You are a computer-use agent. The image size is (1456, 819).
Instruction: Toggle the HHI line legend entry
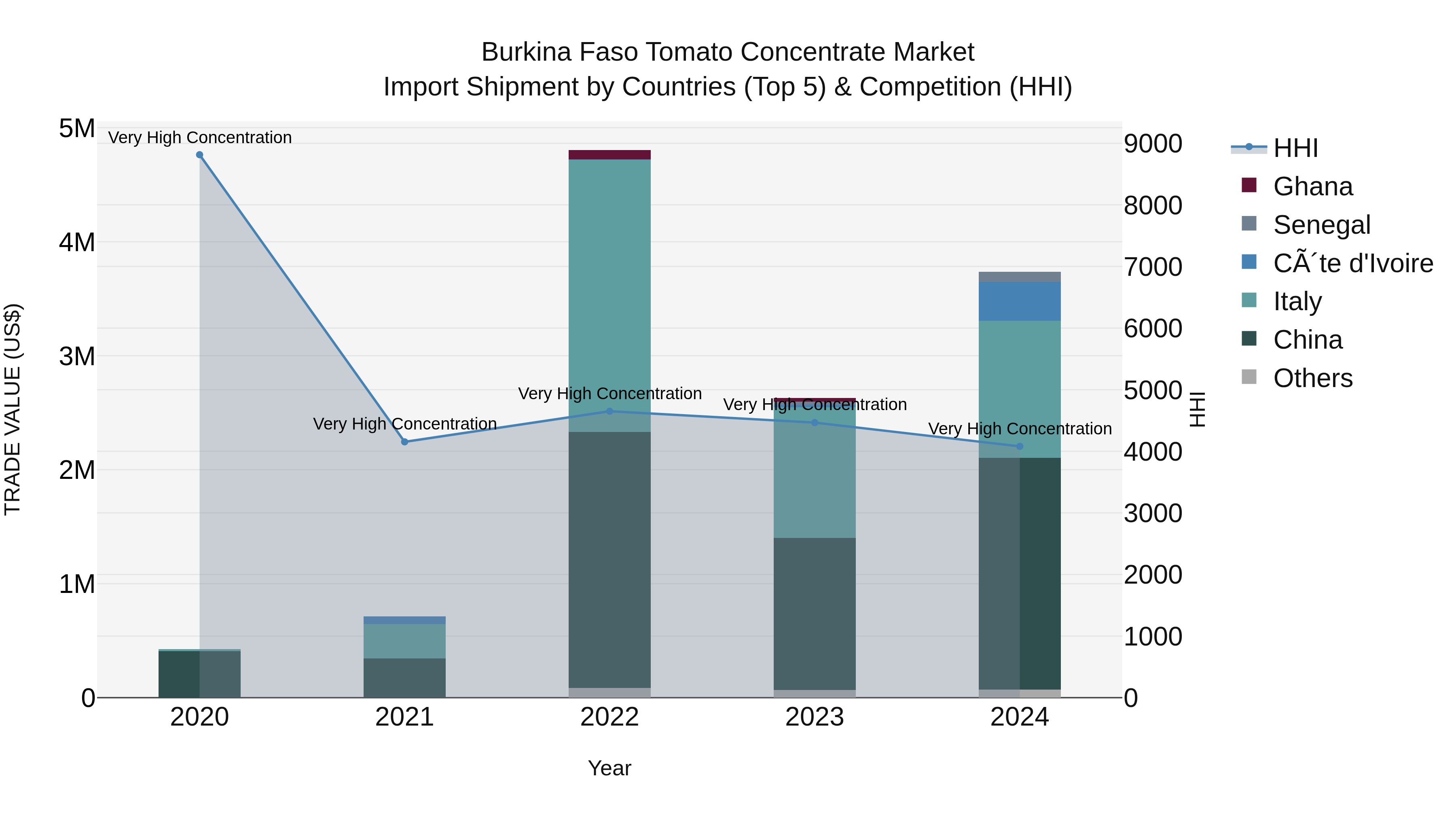pos(1275,148)
